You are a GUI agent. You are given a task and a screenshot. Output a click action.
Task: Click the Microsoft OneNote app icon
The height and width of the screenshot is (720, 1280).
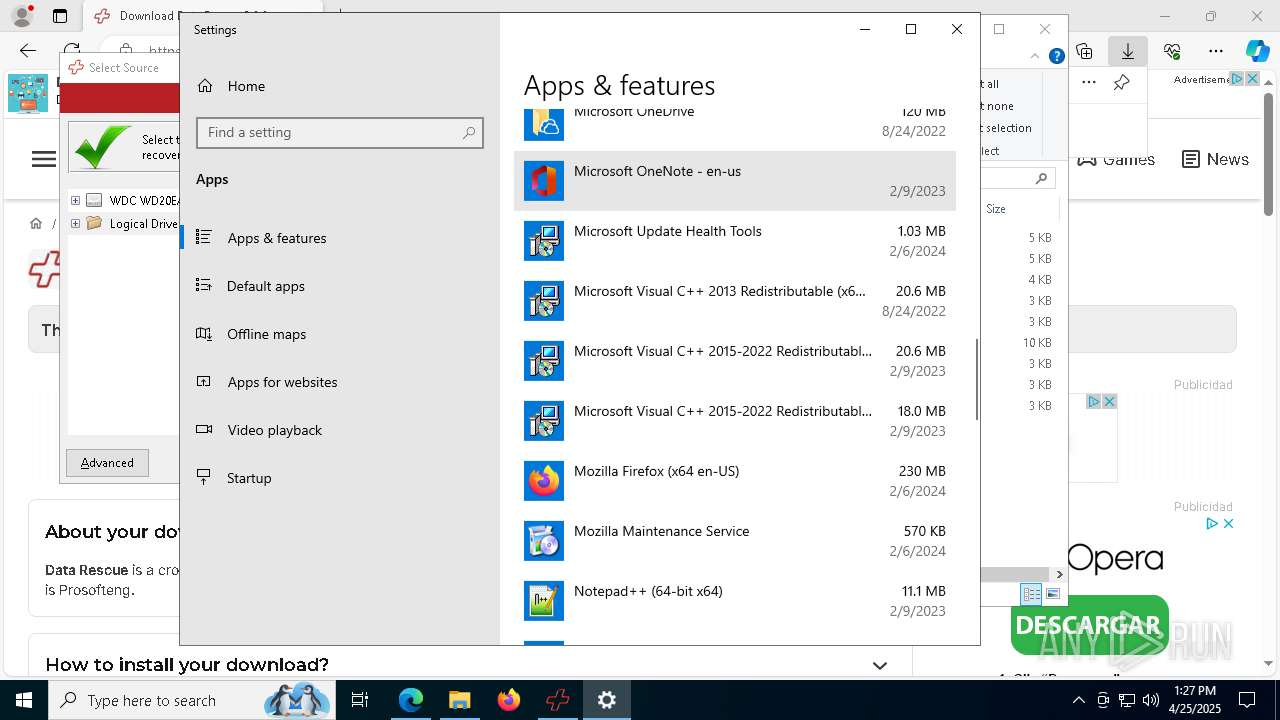pyautogui.click(x=544, y=181)
